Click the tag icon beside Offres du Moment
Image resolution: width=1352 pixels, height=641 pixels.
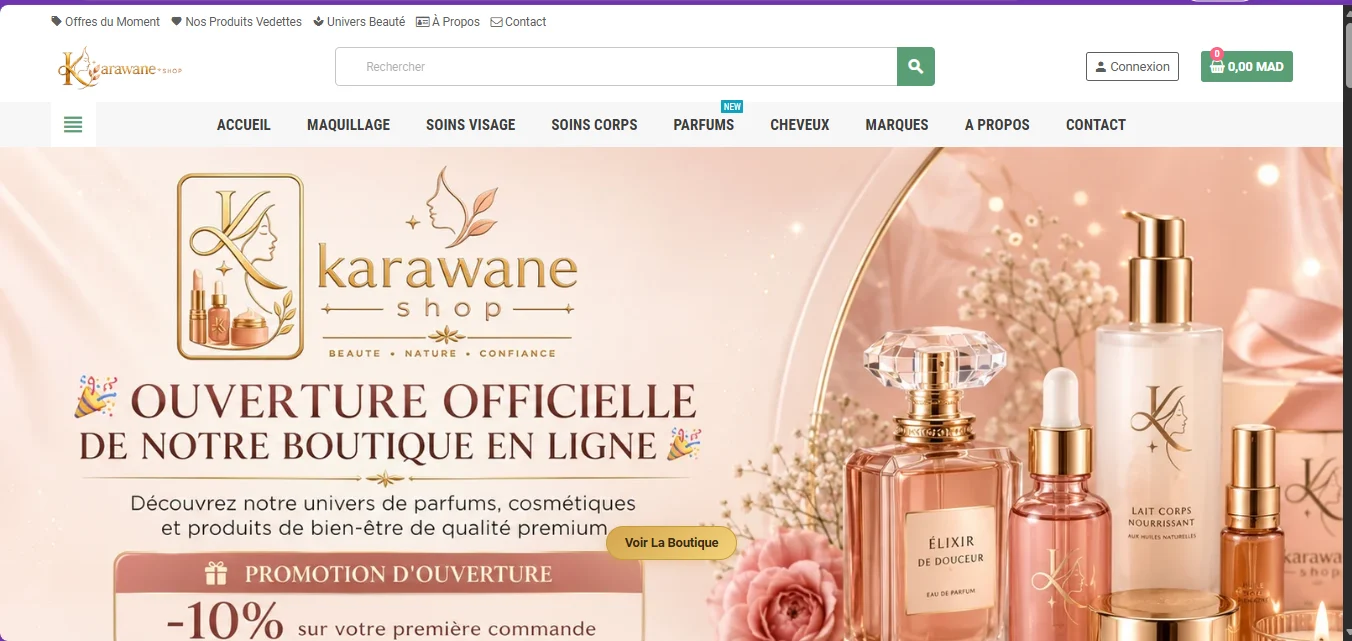coord(57,22)
